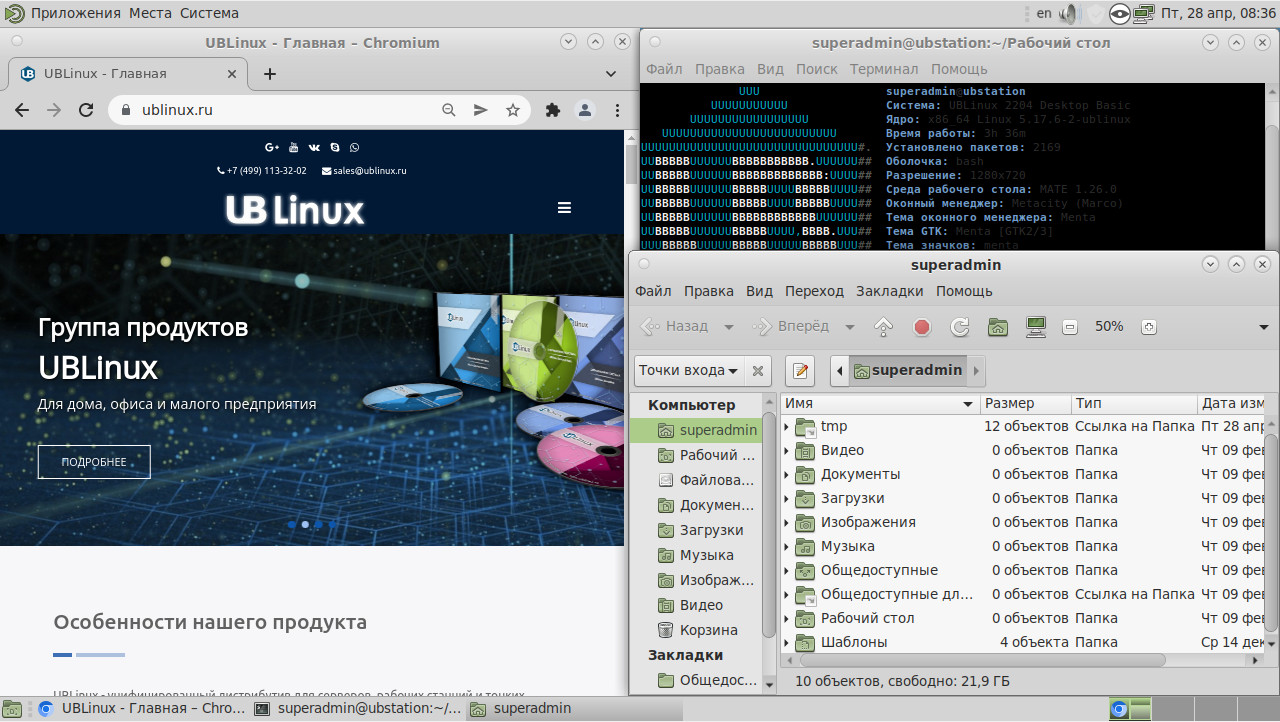Close the UBLinux - Главная tab
The image size is (1280, 722).
point(233,74)
